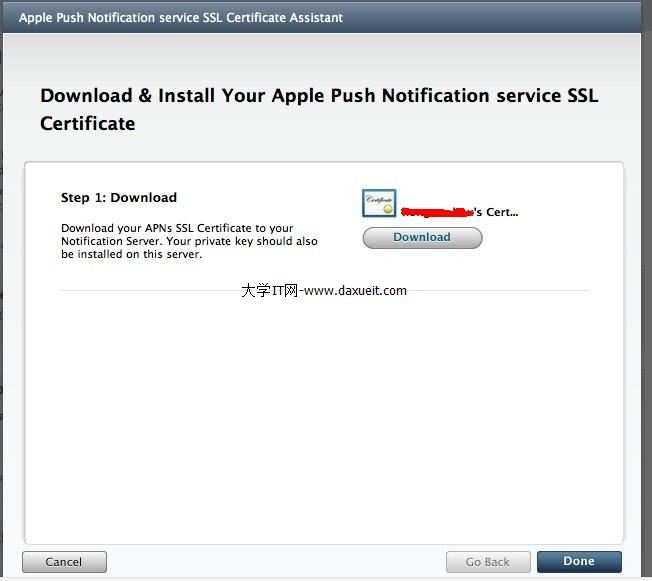Click the certificate file icon

(379, 203)
